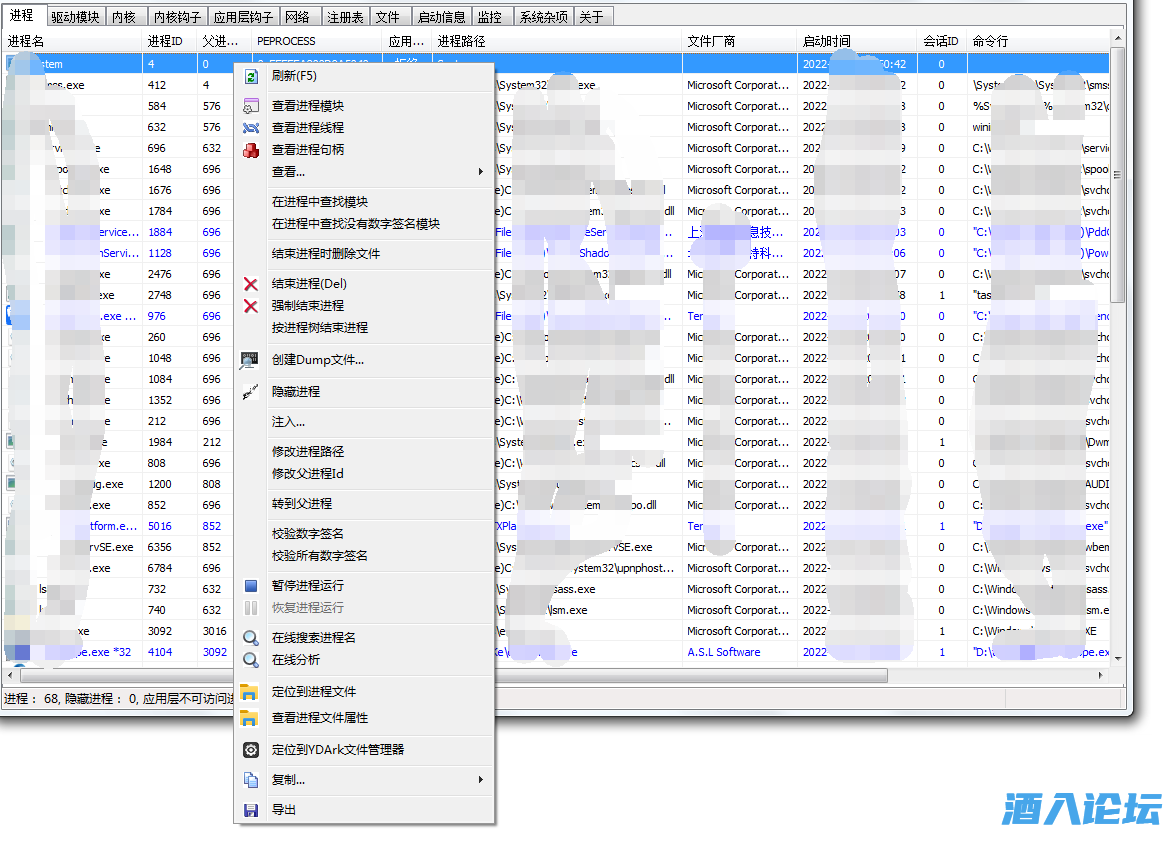The width and height of the screenshot is (1176, 851).
Task: Choose 校验数字签名 menu entry
Action: point(308,534)
